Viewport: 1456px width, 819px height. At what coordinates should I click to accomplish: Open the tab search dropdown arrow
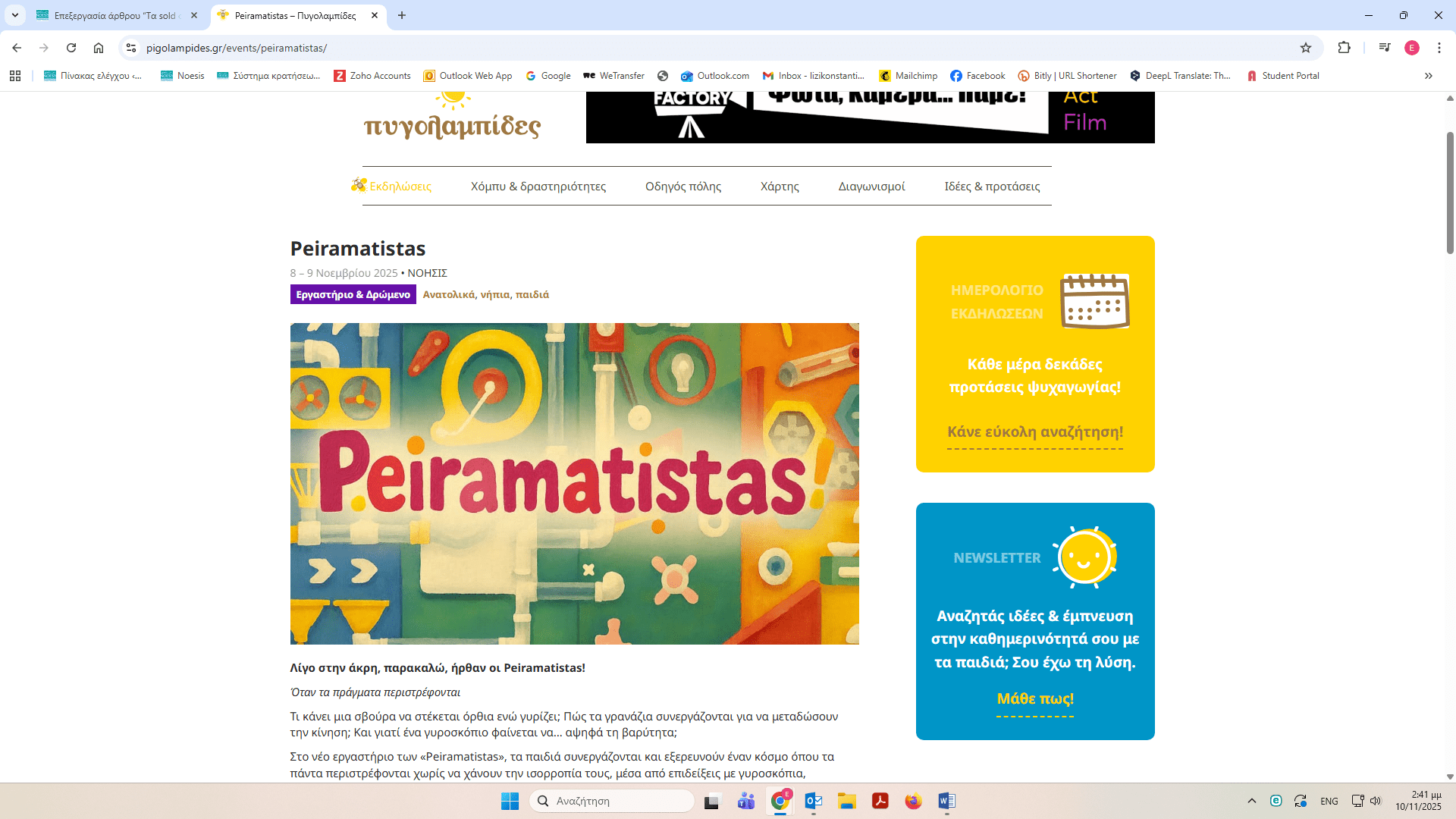(14, 15)
